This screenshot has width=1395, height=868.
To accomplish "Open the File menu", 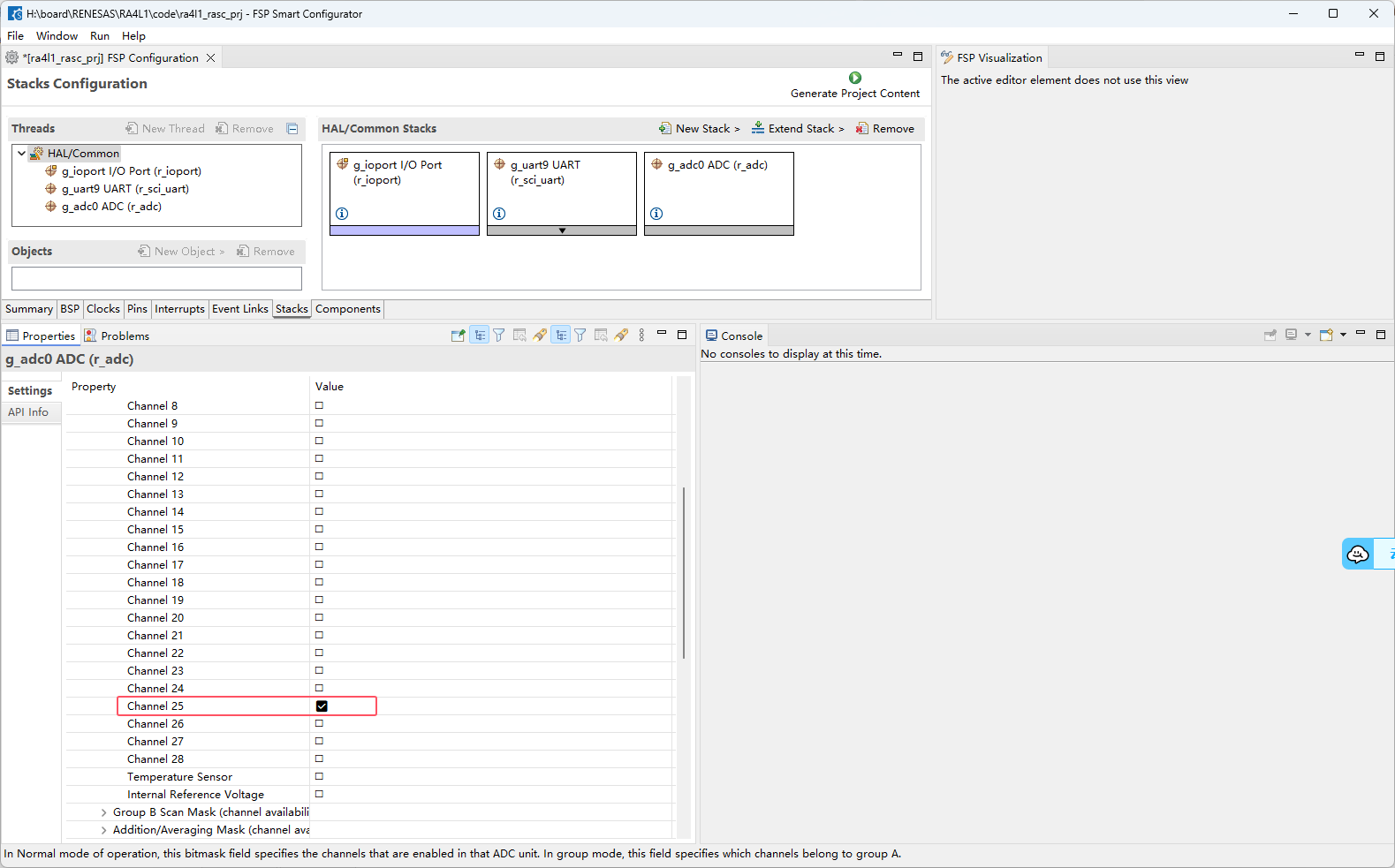I will [x=16, y=36].
